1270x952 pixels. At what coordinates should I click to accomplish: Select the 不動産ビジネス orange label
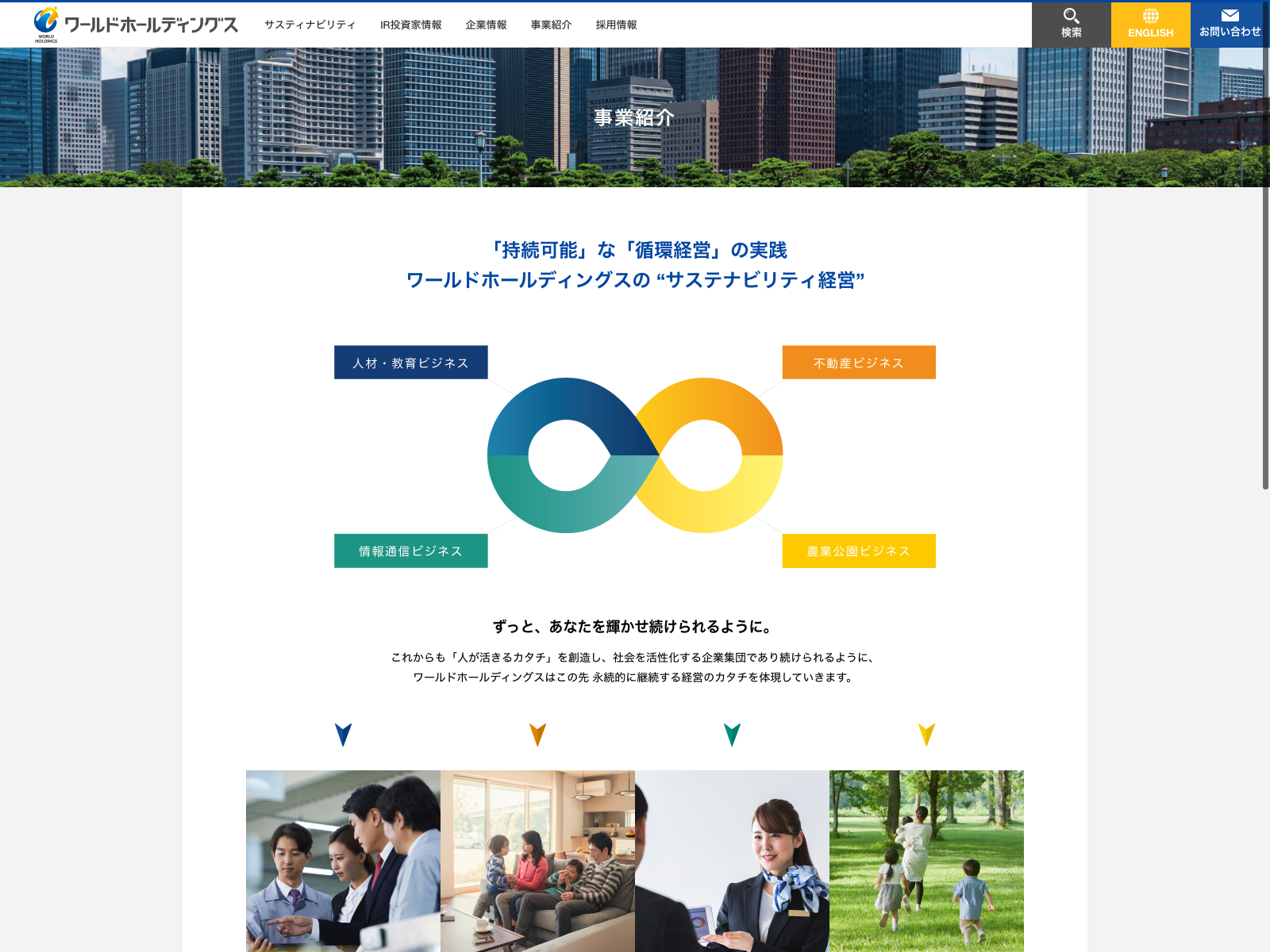click(x=858, y=363)
